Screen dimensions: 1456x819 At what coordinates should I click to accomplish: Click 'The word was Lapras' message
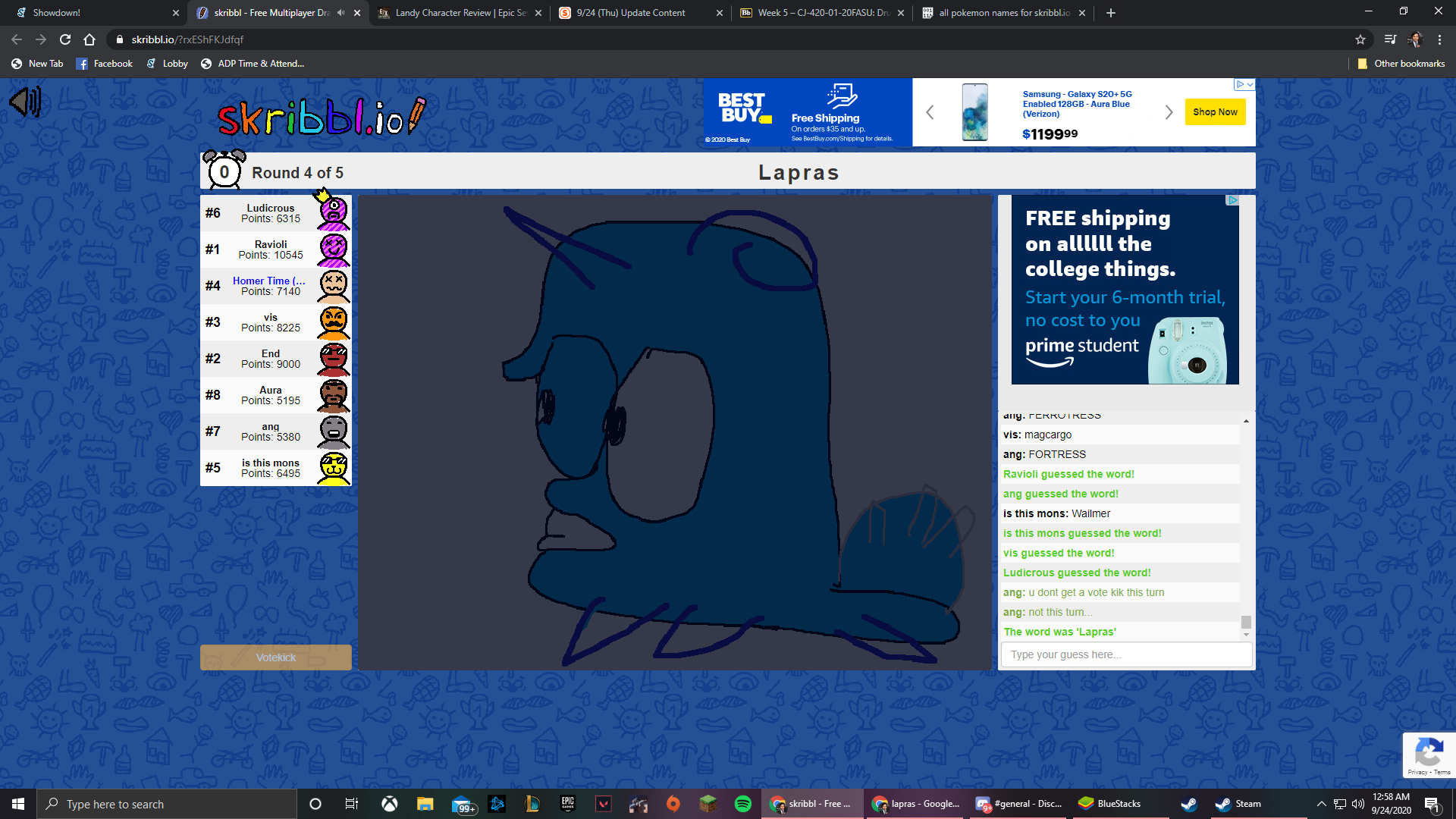pos(1059,632)
